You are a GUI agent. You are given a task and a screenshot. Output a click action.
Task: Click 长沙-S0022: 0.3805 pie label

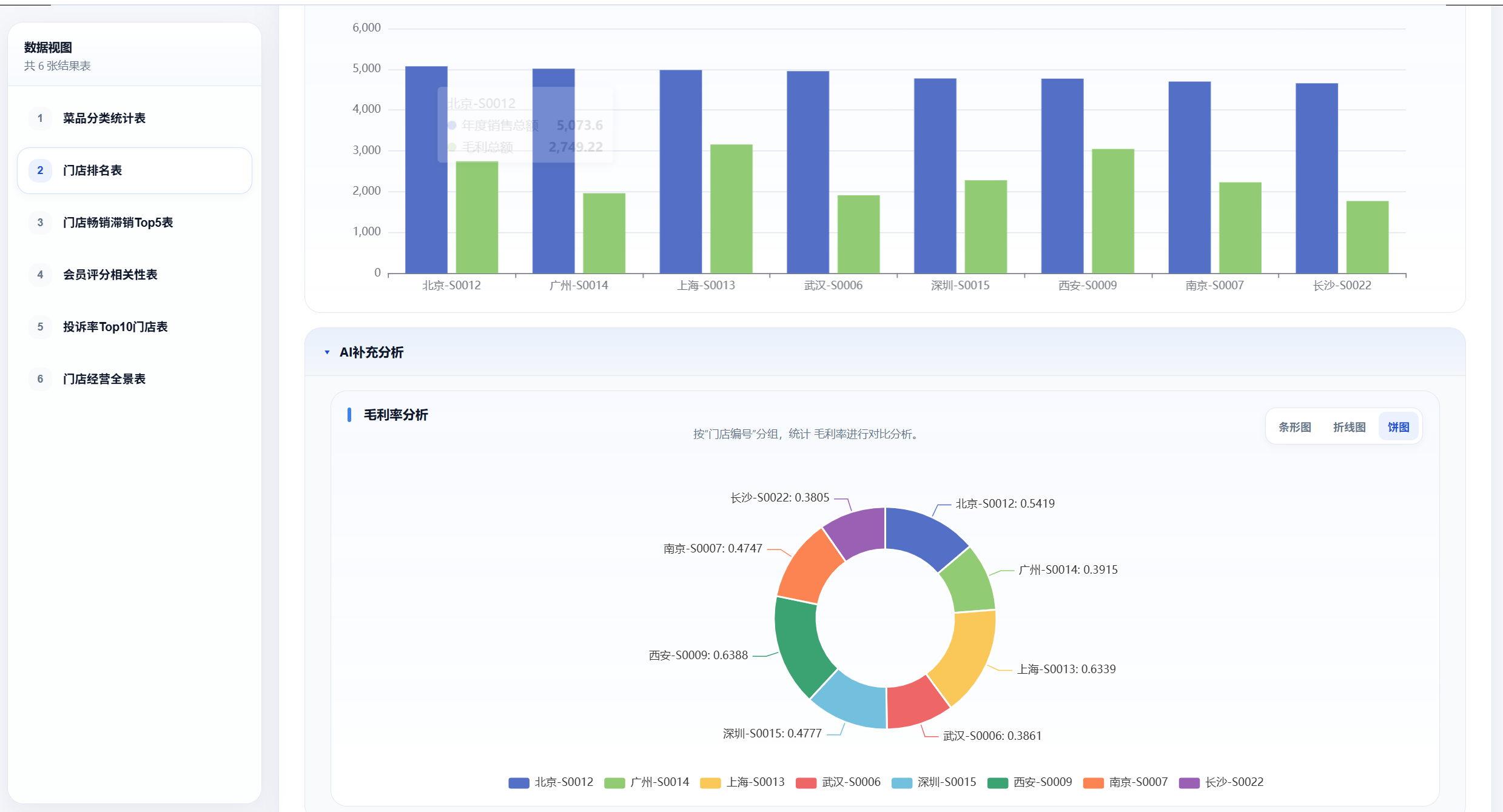point(779,498)
